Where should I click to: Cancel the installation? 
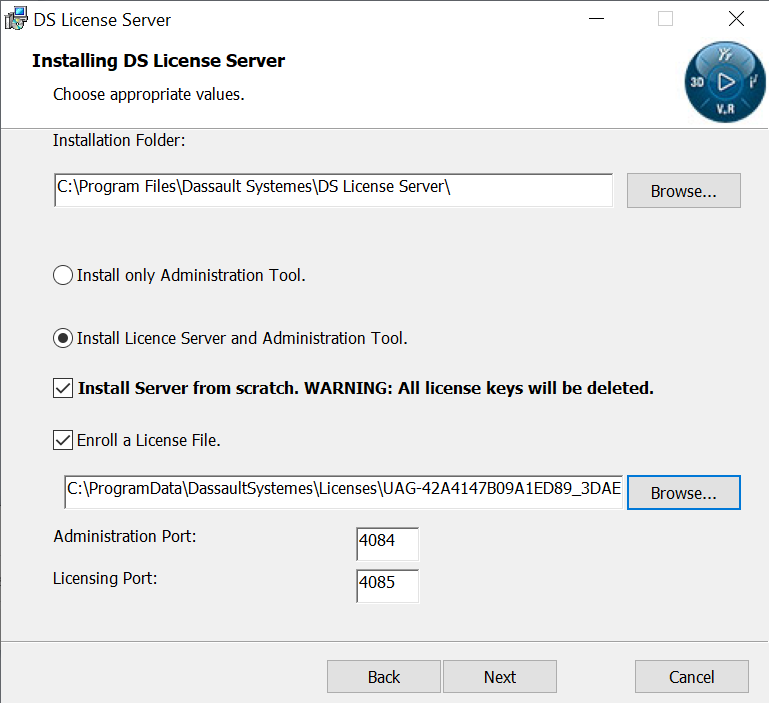pos(692,677)
